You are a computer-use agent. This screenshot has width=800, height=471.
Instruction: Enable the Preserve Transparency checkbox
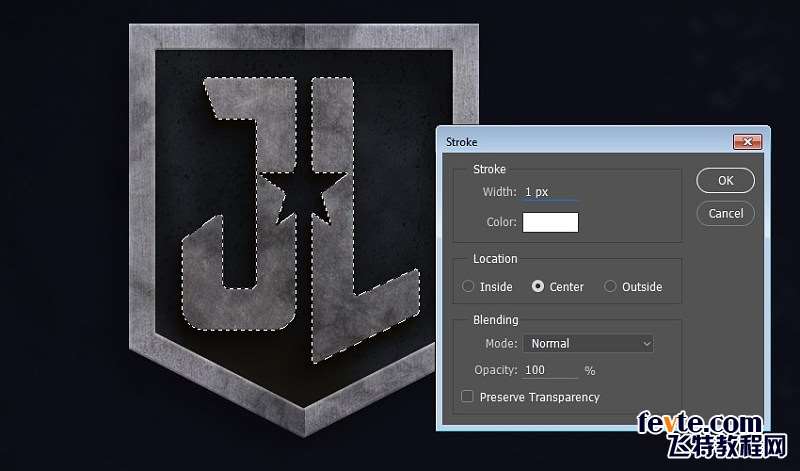click(x=467, y=397)
